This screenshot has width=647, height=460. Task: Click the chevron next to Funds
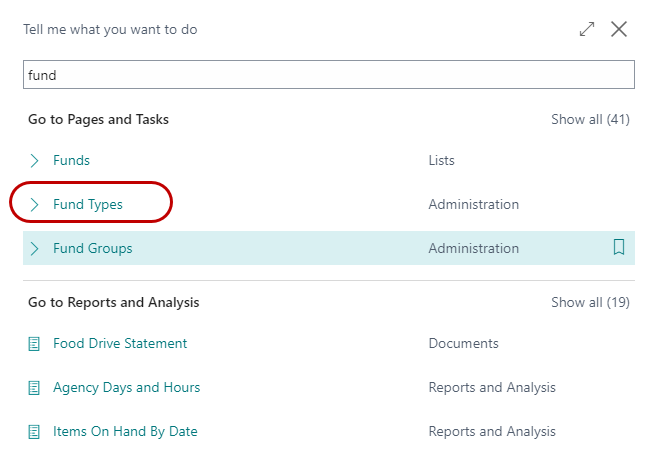click(x=35, y=160)
